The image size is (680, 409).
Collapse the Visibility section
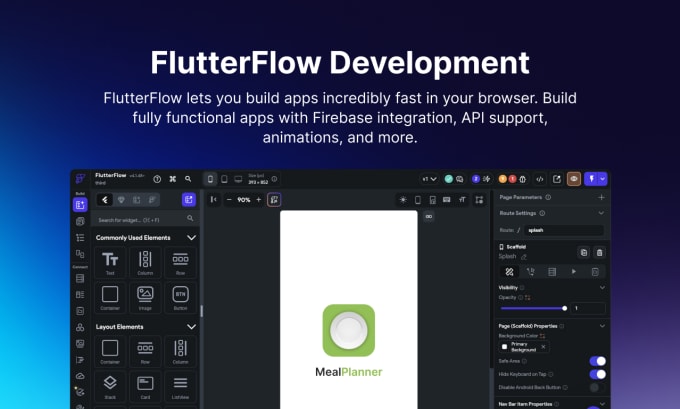(x=602, y=288)
